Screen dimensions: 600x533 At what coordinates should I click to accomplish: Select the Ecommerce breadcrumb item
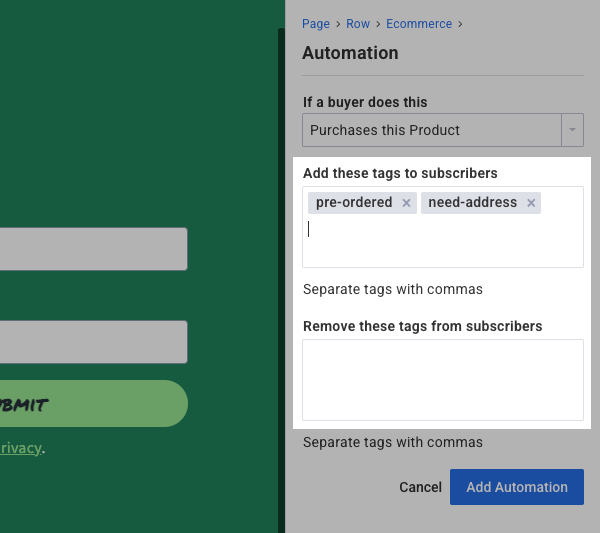point(419,24)
